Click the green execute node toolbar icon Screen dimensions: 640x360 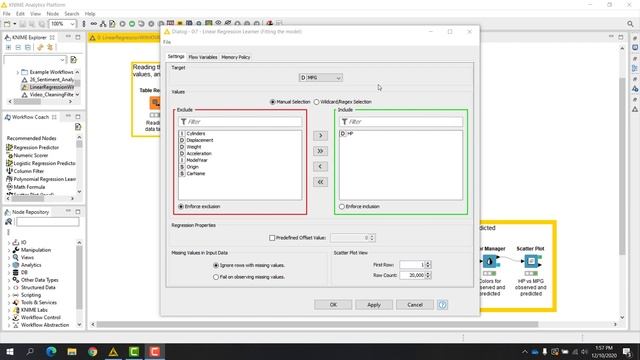132,24
